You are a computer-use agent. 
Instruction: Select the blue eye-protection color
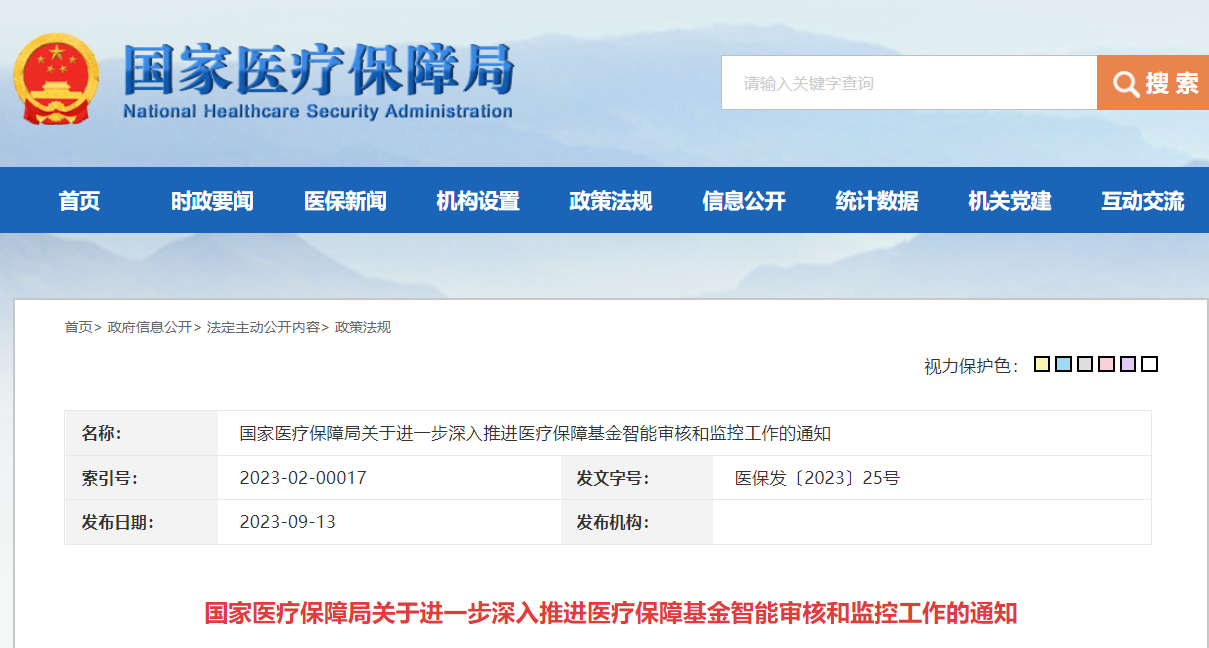(x=1063, y=364)
